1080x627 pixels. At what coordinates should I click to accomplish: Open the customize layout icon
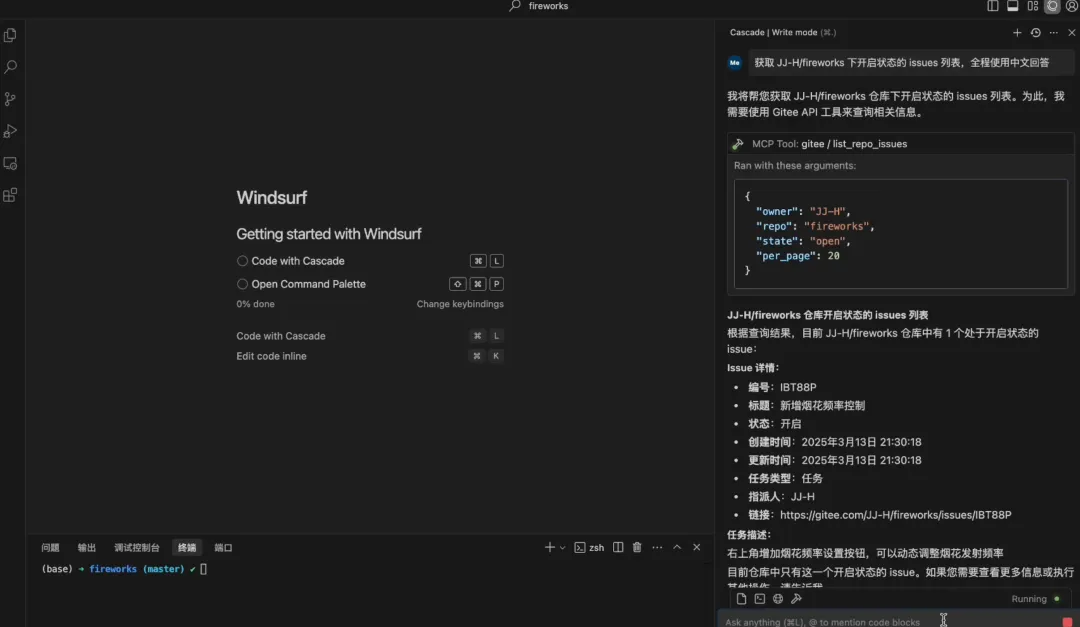[x=1032, y=6]
